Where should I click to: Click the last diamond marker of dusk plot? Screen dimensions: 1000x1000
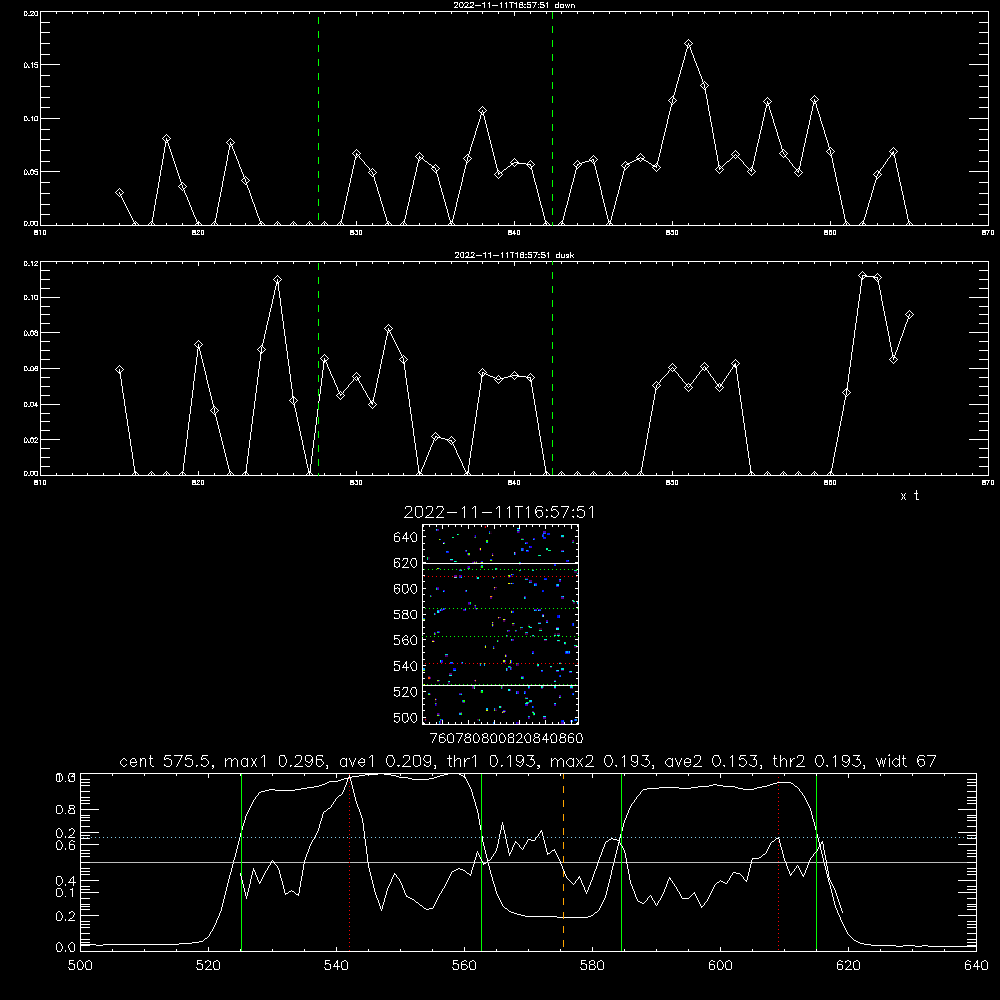click(909, 314)
